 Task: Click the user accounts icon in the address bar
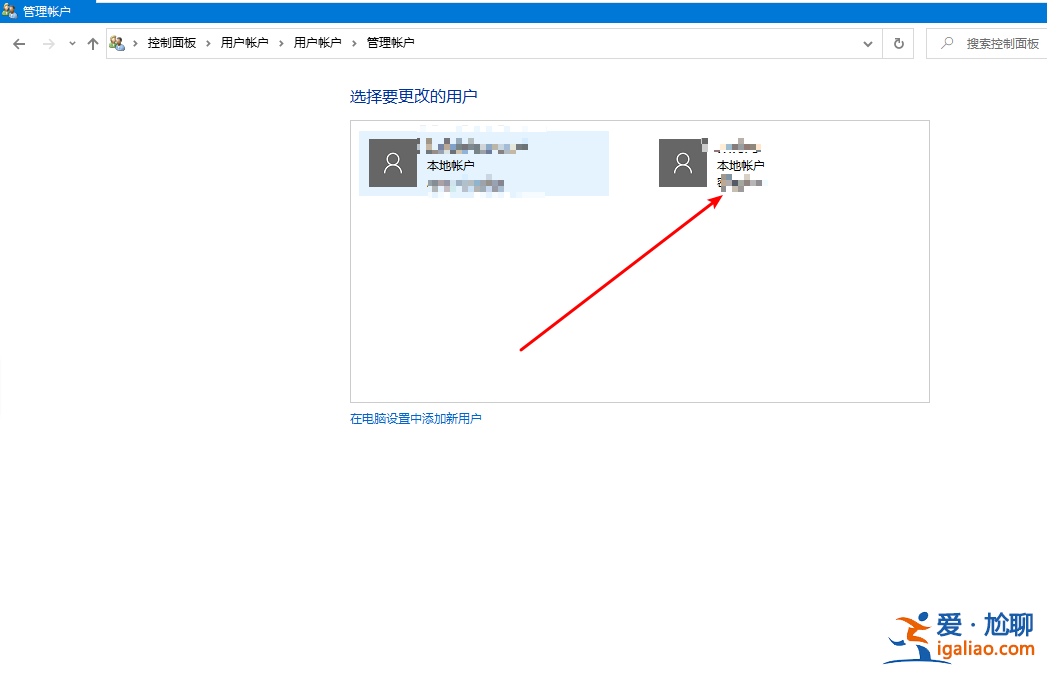[x=117, y=43]
